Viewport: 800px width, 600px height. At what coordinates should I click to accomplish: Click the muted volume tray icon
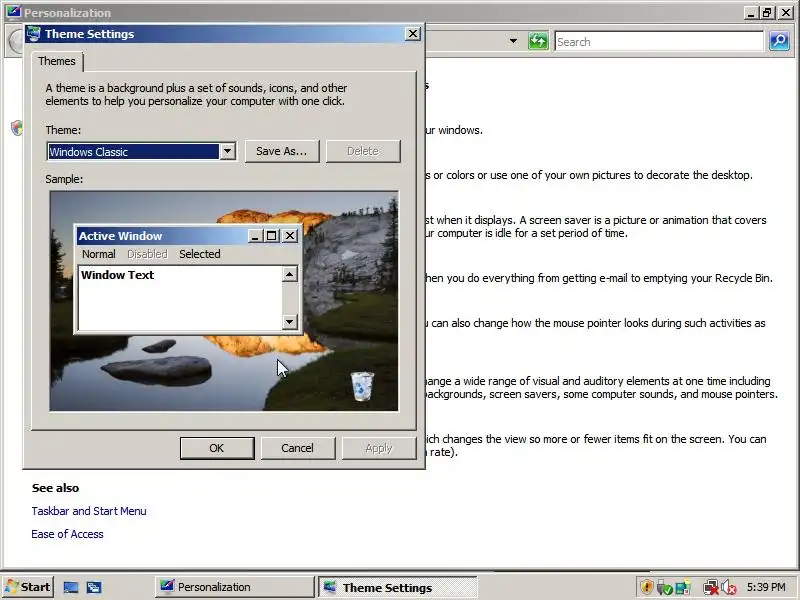tap(729, 588)
